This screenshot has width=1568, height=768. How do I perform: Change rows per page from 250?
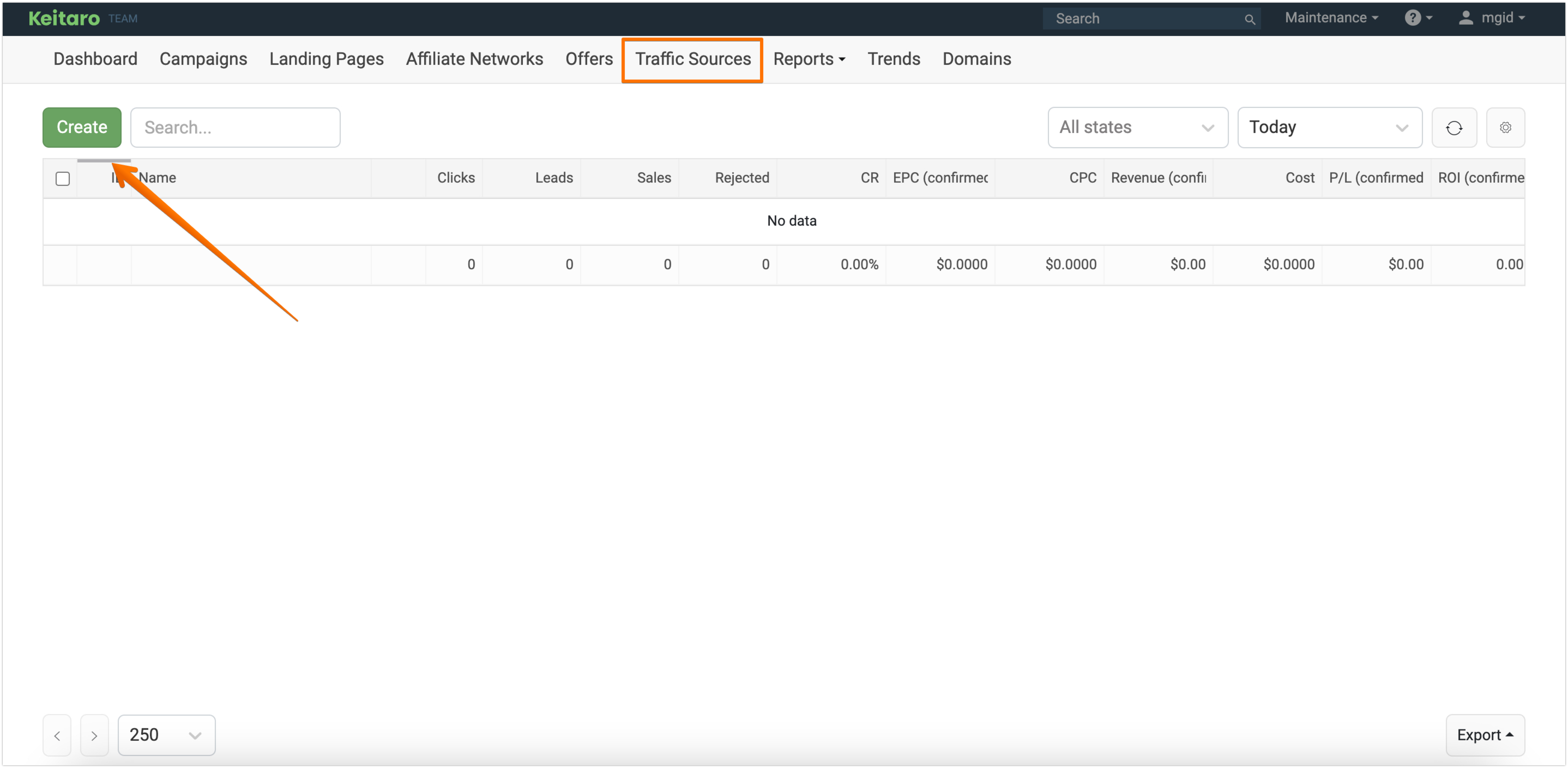(x=166, y=735)
